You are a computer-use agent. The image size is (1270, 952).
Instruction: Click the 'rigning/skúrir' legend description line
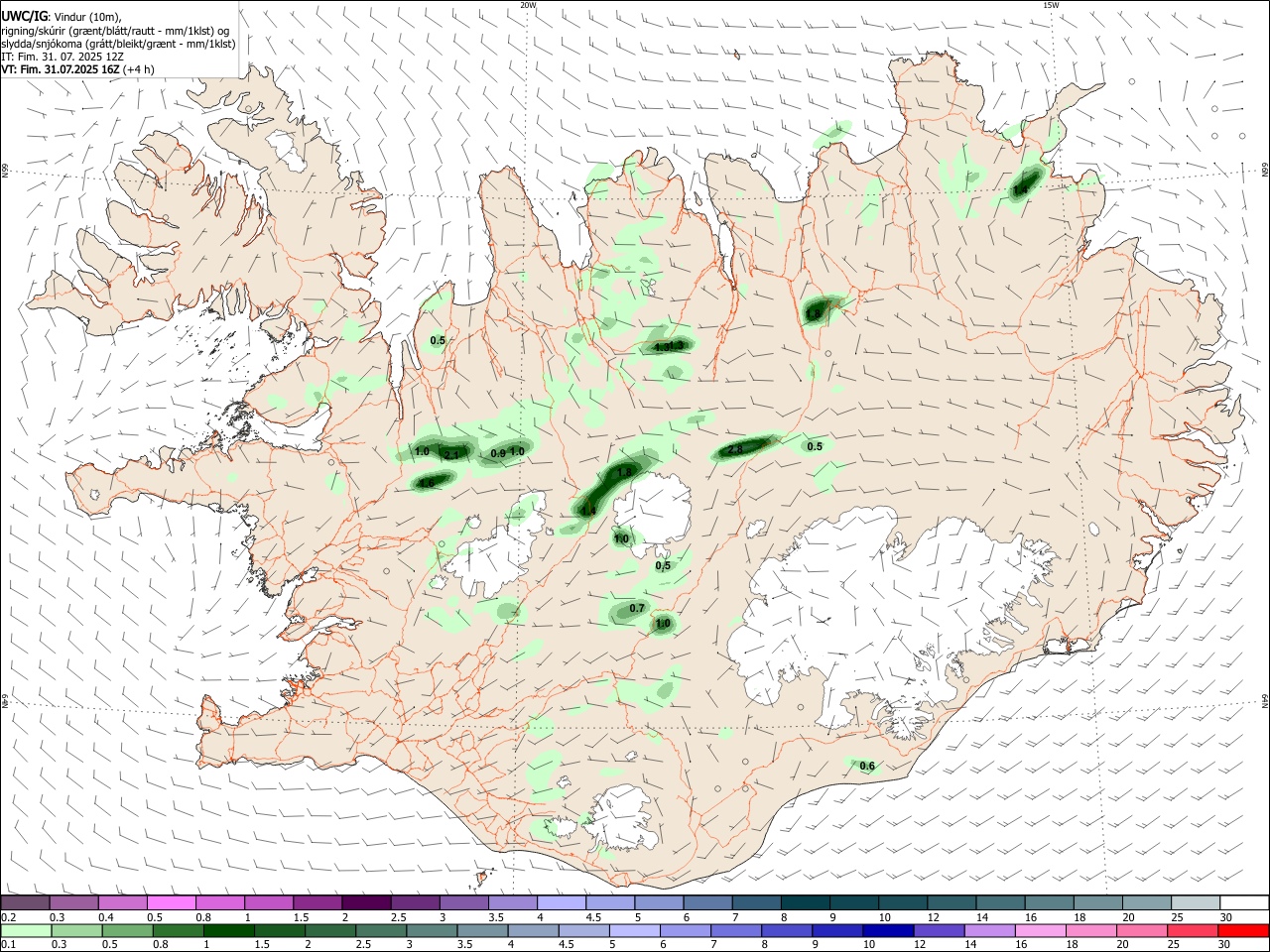point(115,31)
